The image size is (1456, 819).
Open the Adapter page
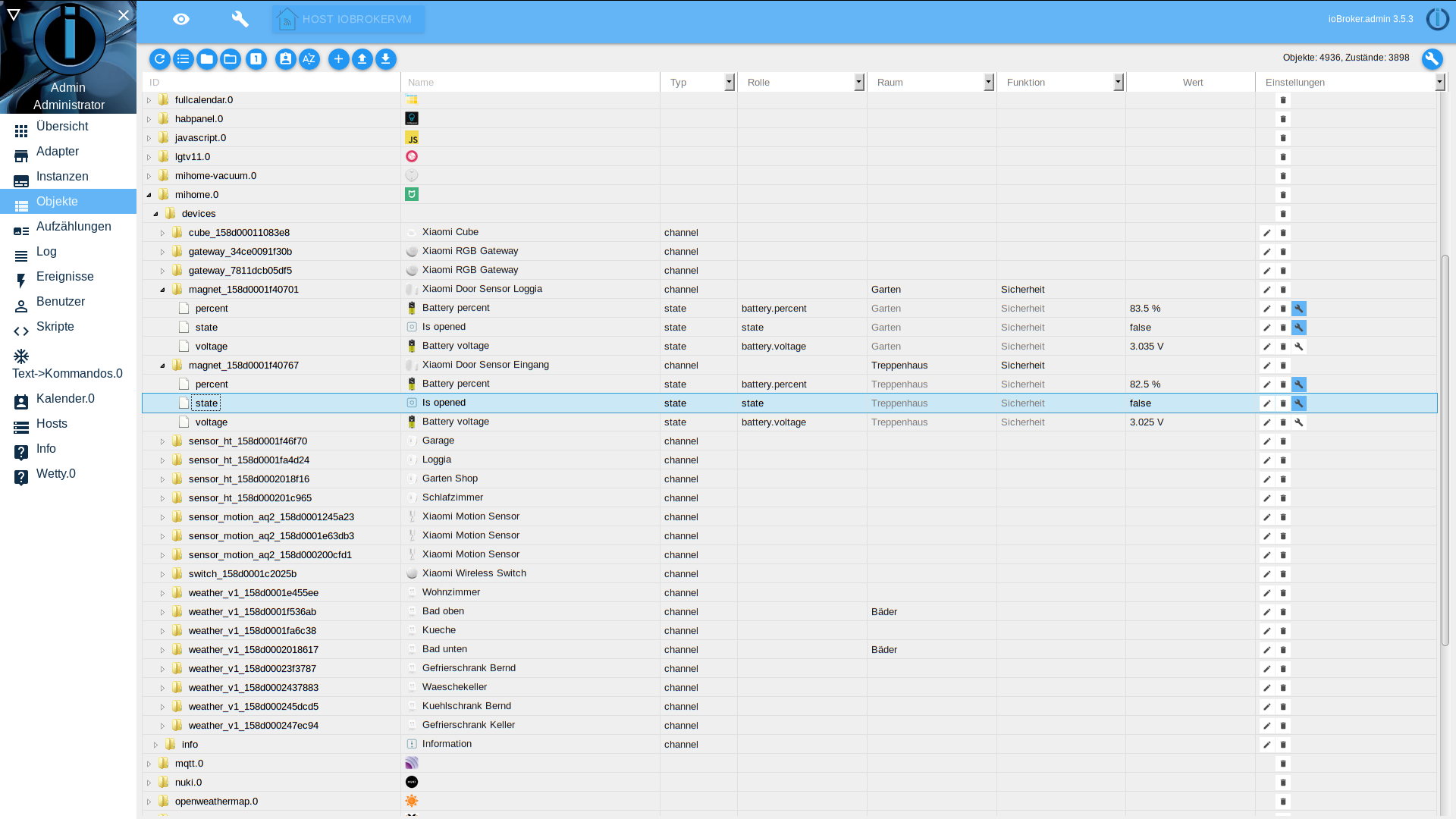68,152
